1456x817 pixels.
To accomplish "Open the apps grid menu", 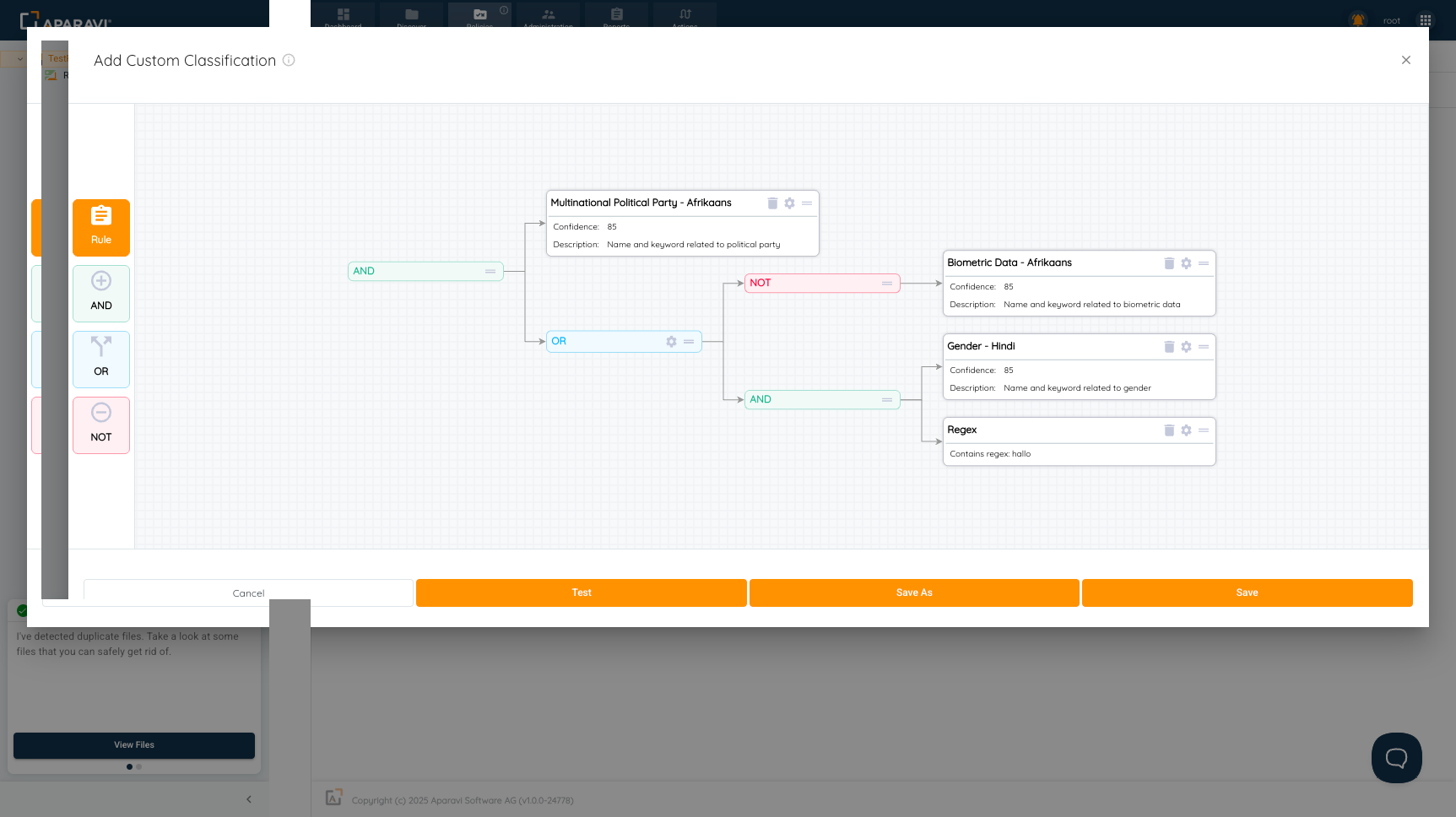I will pyautogui.click(x=1426, y=20).
